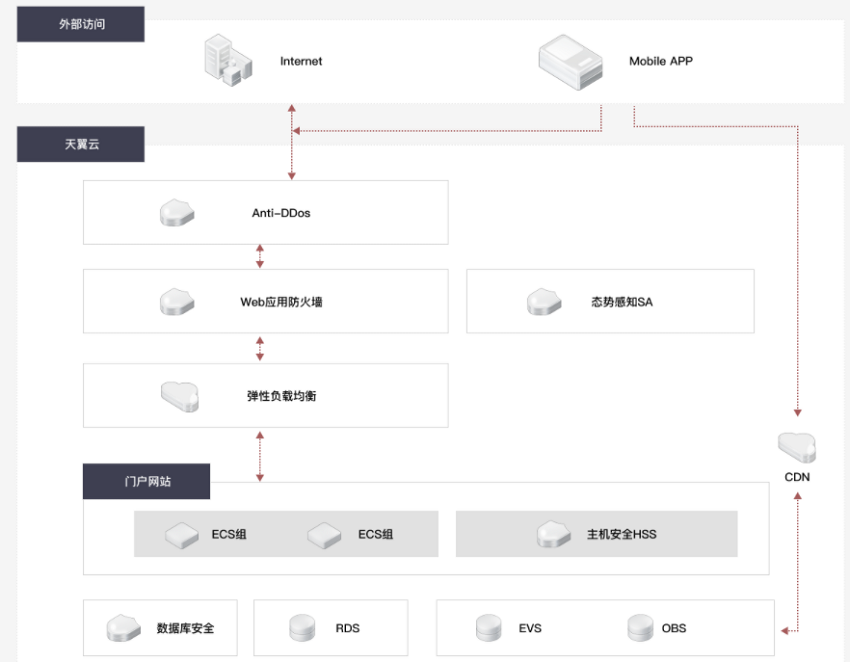Viewport: 850px width, 662px height.
Task: Click the 主机安全HSS shield icon
Action: pos(553,535)
